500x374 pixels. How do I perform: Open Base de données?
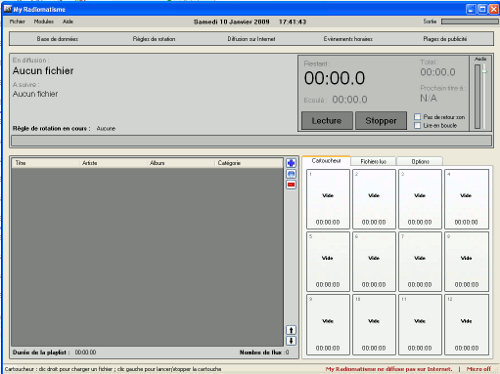click(x=57, y=39)
